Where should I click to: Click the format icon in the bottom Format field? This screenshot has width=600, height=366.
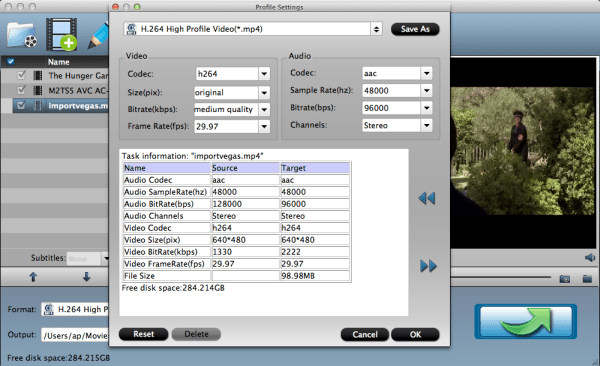click(x=48, y=309)
